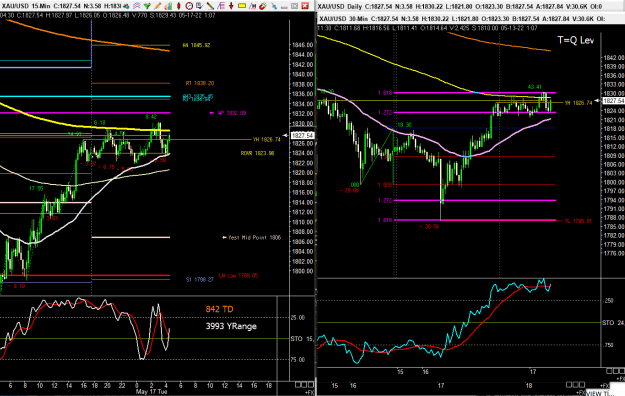Click the green funnel filter icon

pyautogui.click(x=147, y=6)
